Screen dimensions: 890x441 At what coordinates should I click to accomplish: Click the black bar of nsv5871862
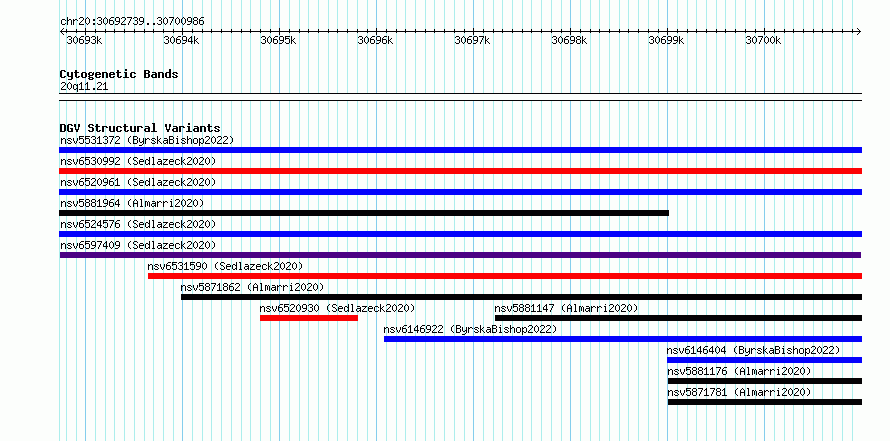pyautogui.click(x=522, y=297)
